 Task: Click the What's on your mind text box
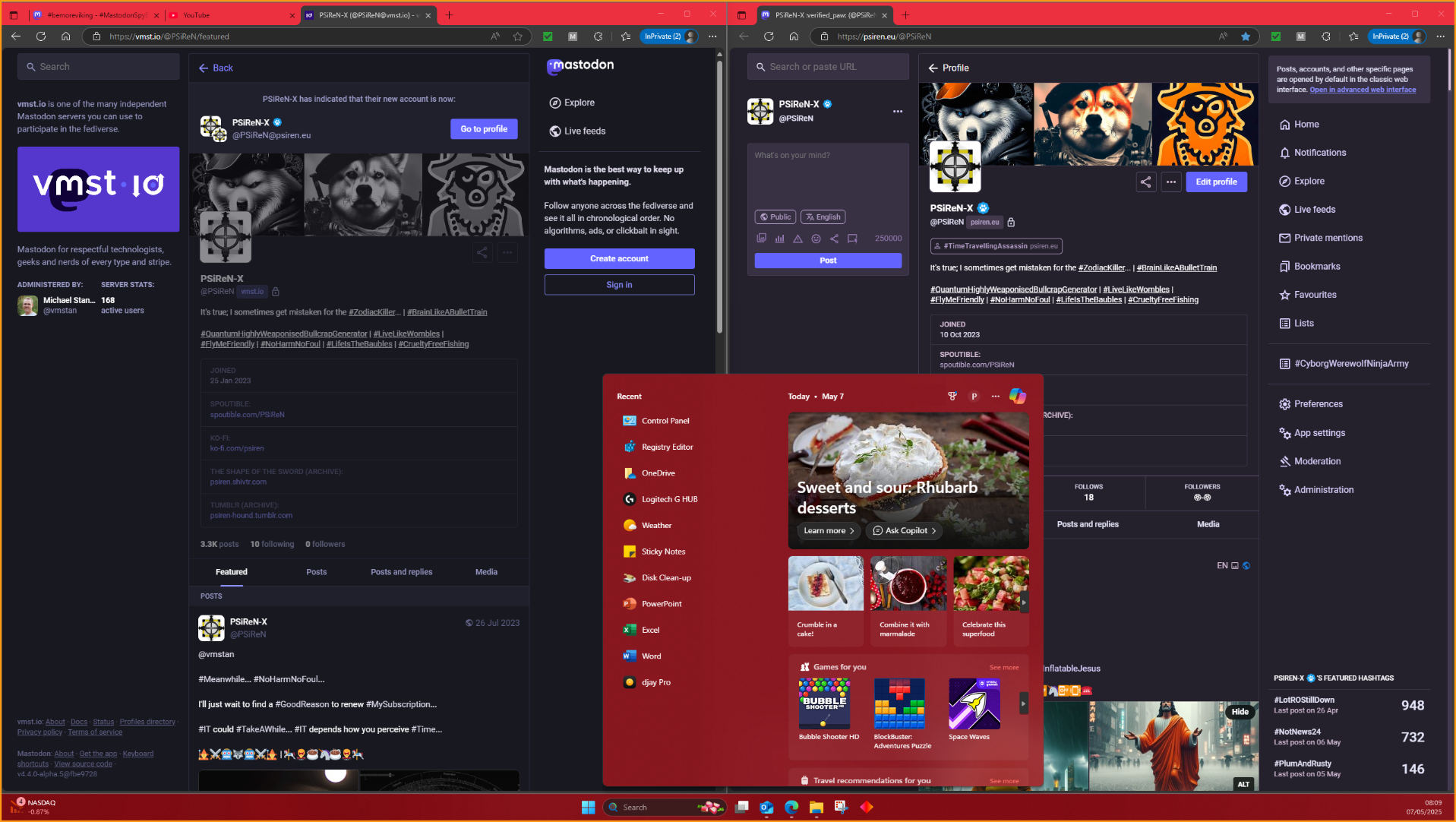[828, 174]
